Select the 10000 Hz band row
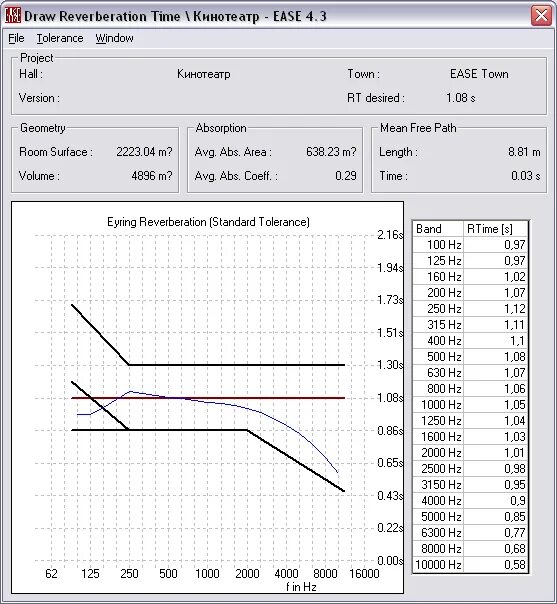Screen dimensions: 557x604 click(470, 564)
